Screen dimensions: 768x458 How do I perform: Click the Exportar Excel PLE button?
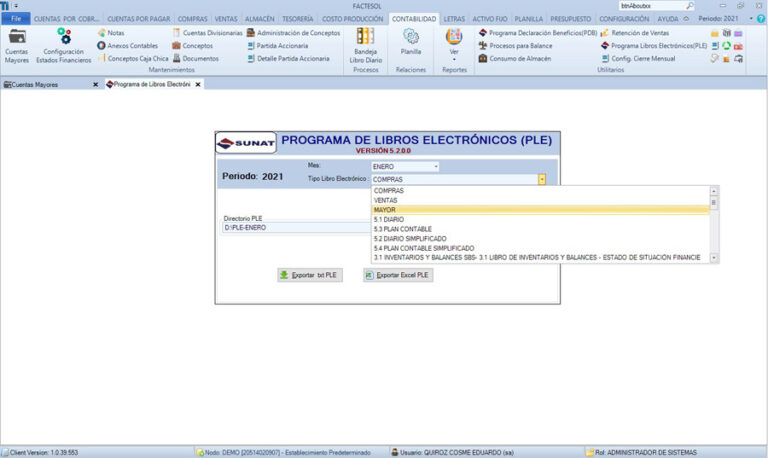[x=397, y=274]
